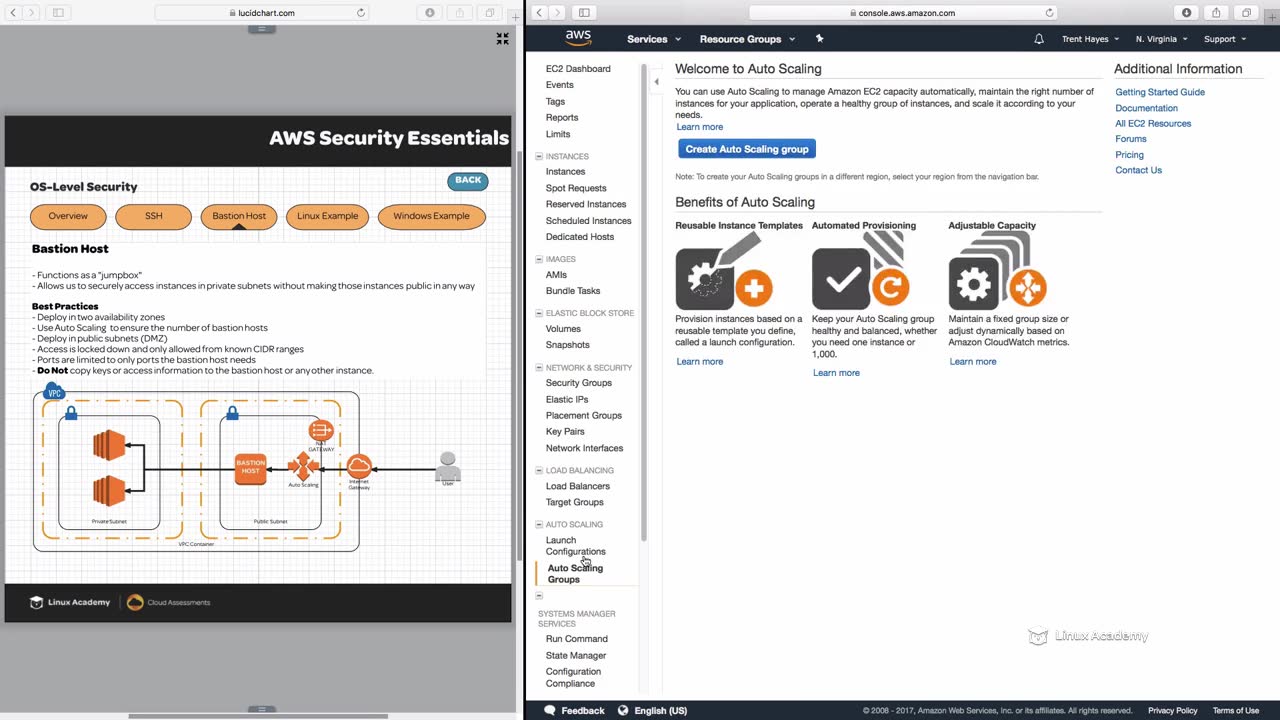Switch to the Windows Example slide tab

(x=431, y=216)
